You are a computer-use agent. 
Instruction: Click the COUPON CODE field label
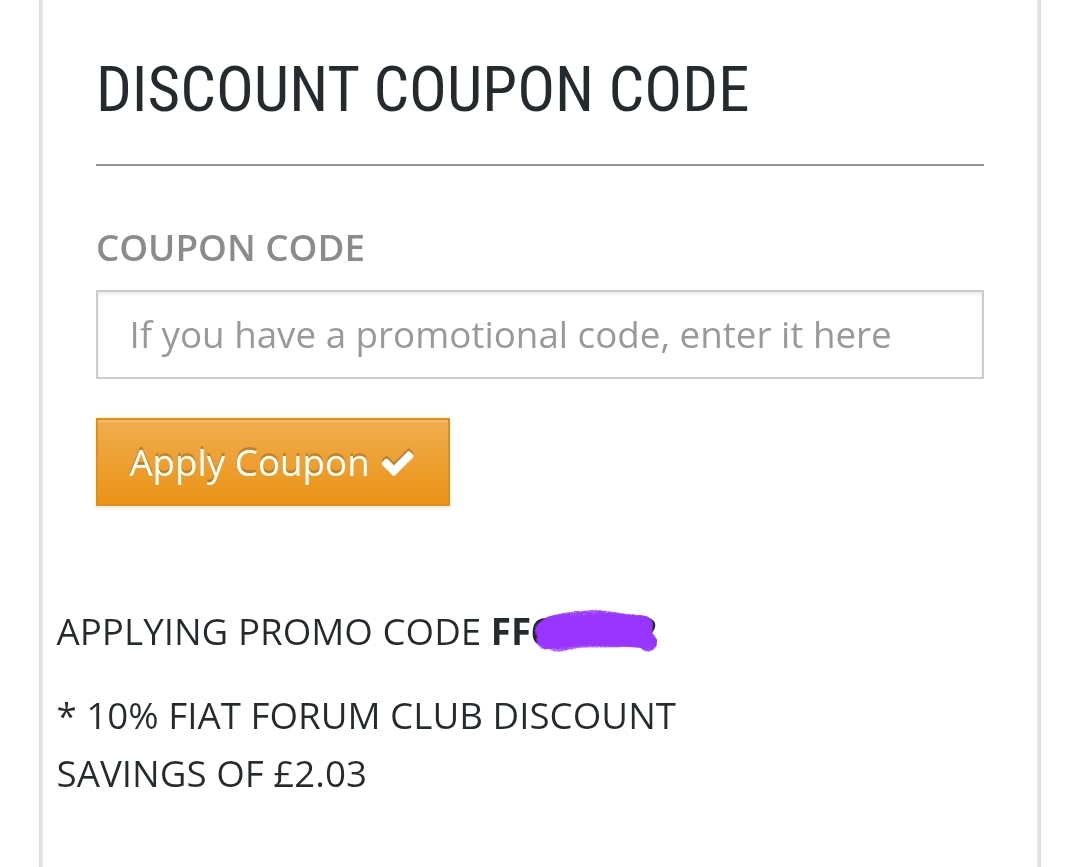230,248
